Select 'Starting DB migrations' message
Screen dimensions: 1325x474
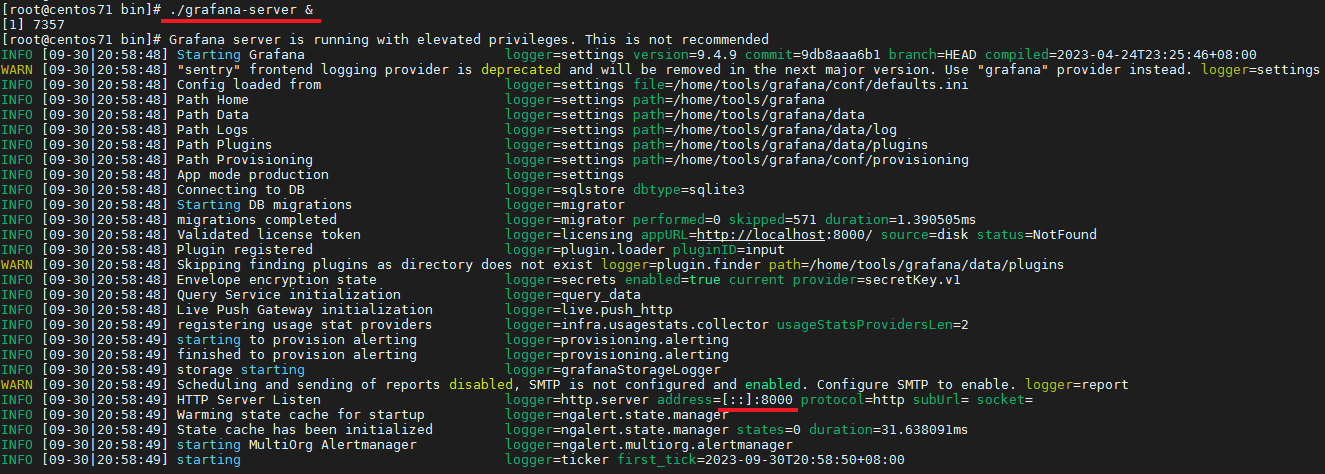click(264, 205)
